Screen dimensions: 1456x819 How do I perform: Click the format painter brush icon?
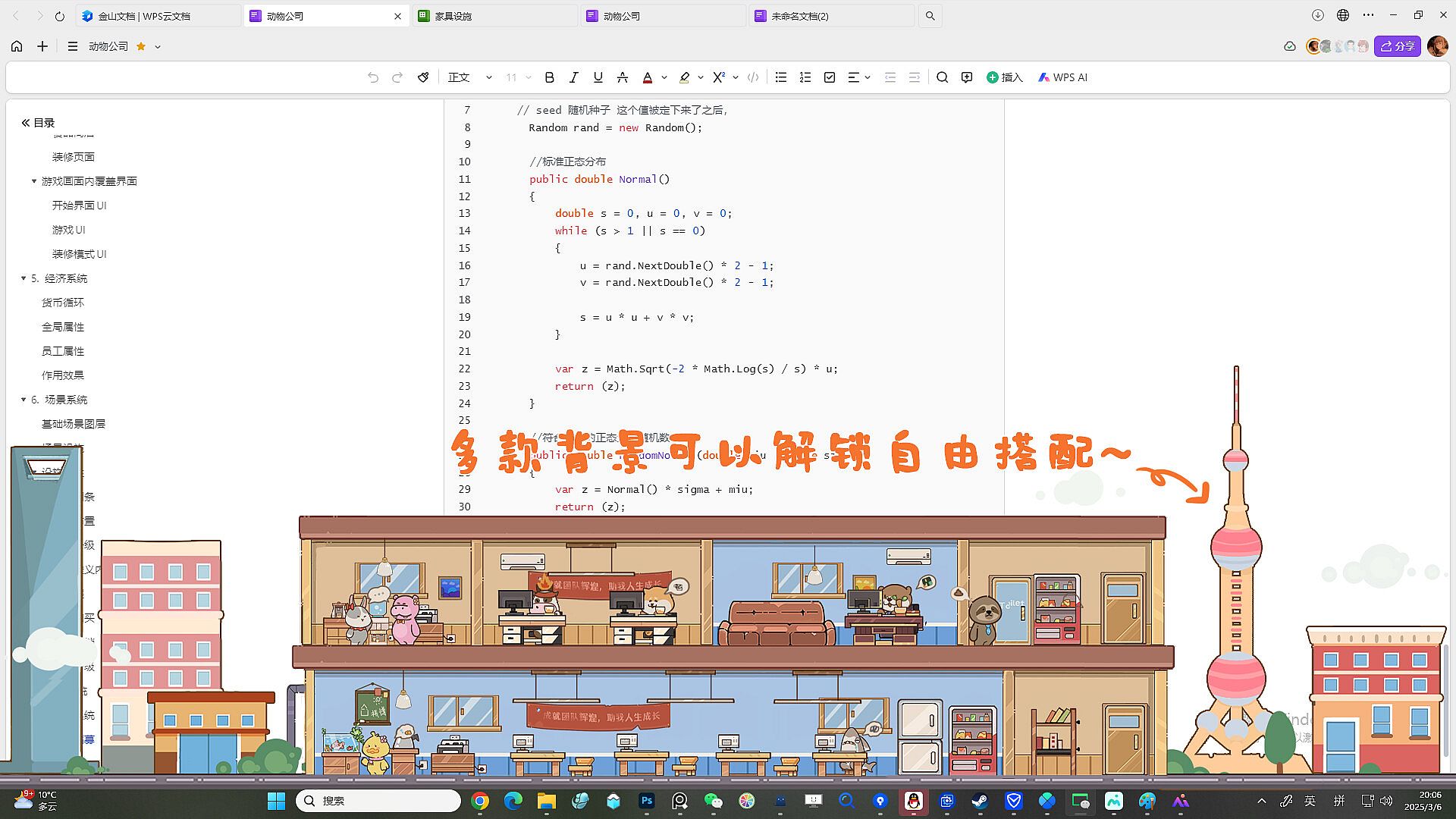(x=423, y=77)
